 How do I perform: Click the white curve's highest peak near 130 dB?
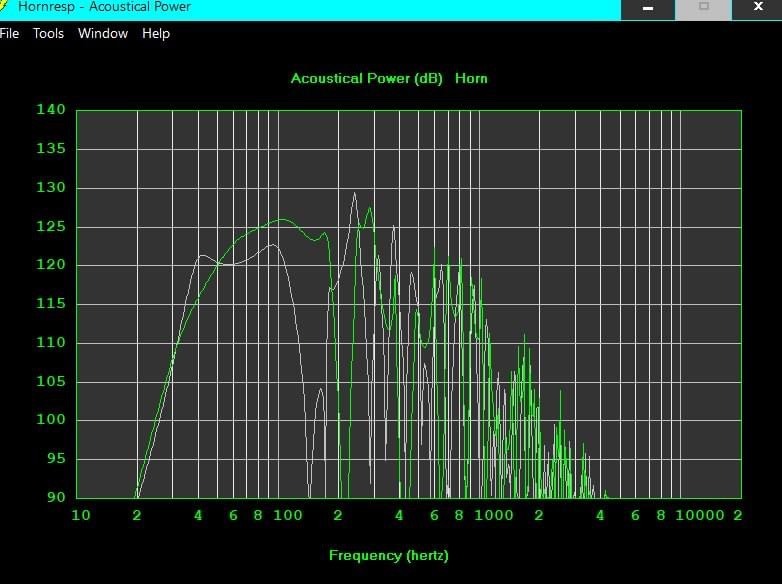(355, 194)
